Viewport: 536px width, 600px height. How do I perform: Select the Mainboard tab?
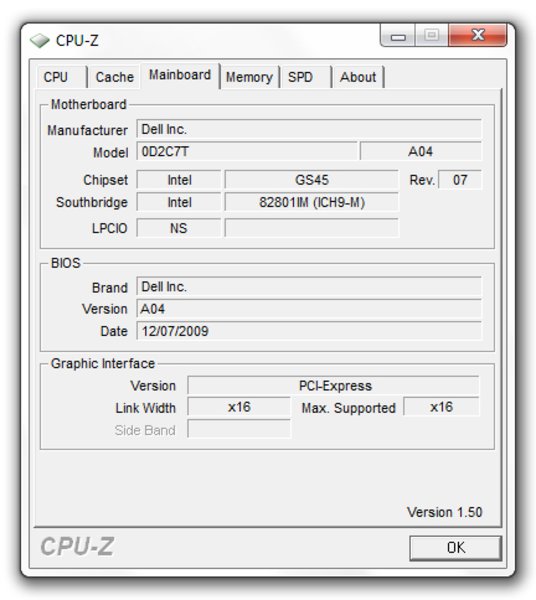(x=180, y=75)
